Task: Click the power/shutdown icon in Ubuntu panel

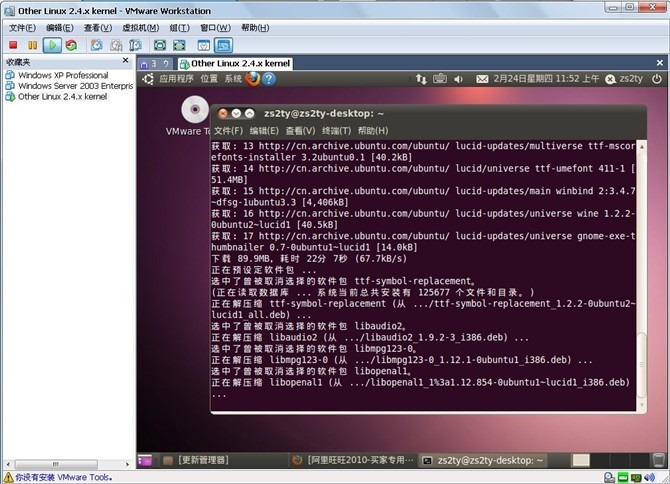Action: [657, 79]
